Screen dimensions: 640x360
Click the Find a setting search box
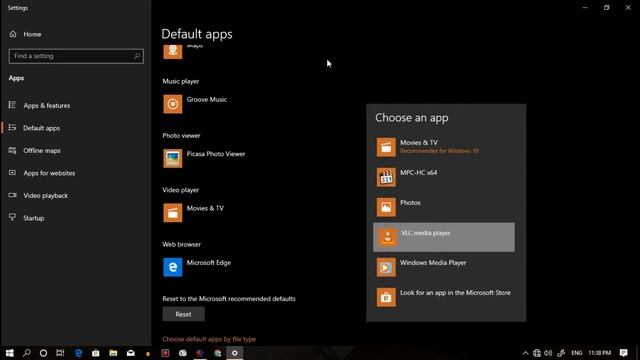76,56
